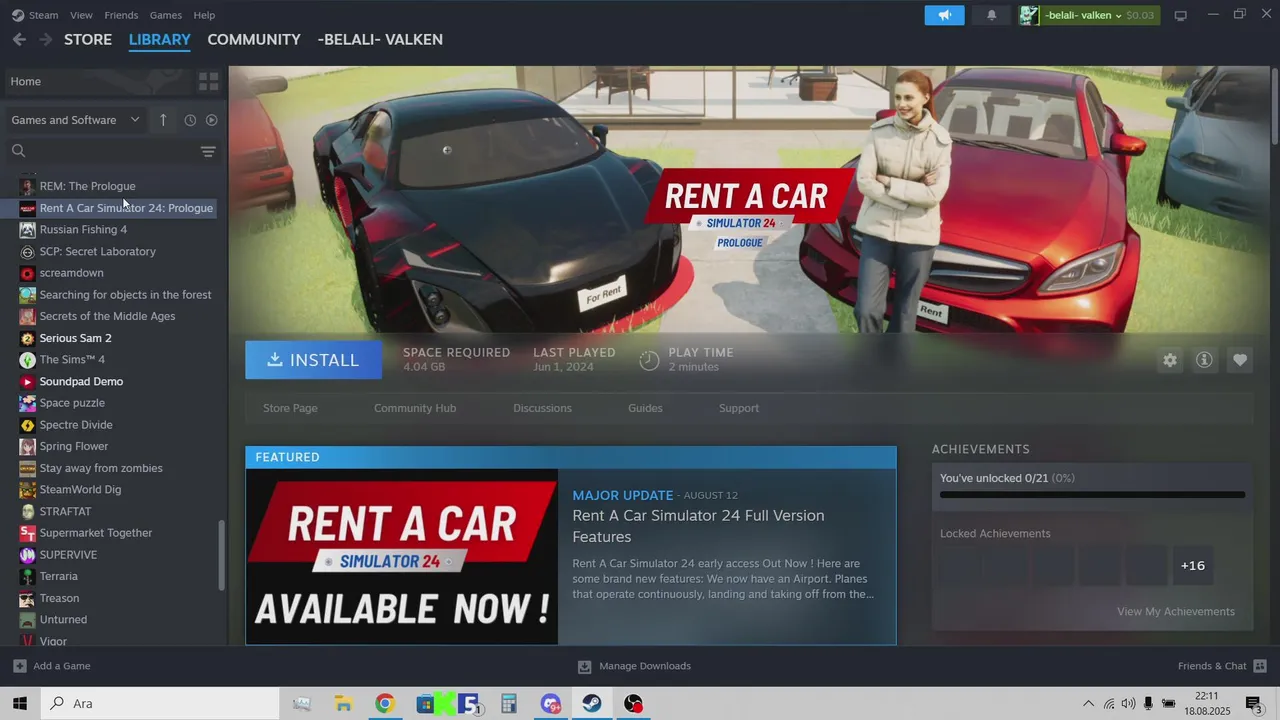
Task: Open the account dropdown -belali- valken
Action: coord(1088,15)
